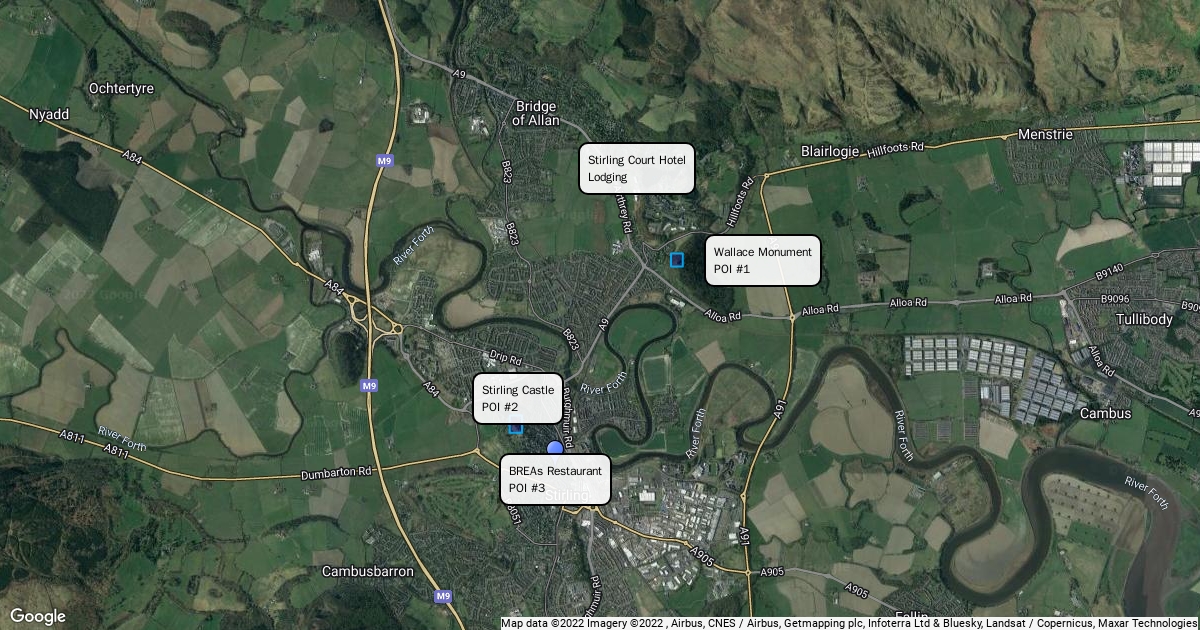
Task: Select the BREAs Restaurant POI #3 label
Action: (x=555, y=479)
